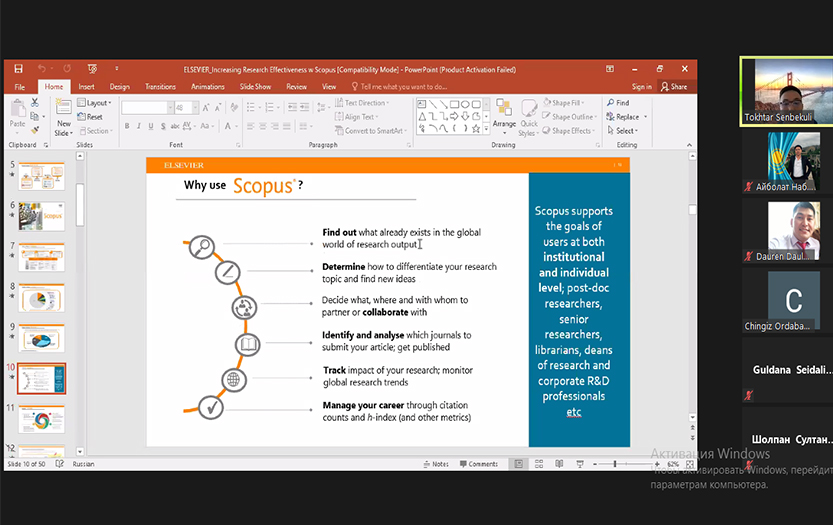Click the New Slide icon

64,108
